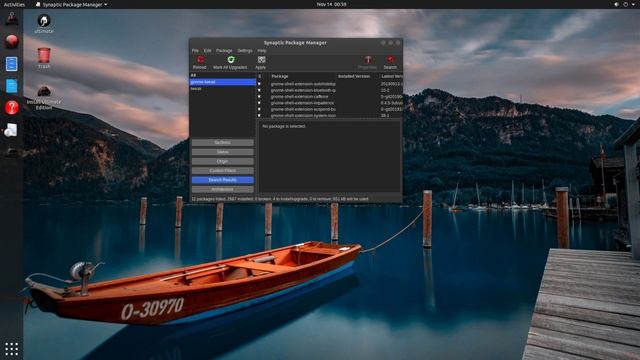640x360 pixels.
Task: Open the top dock icon above the red sphere
Action: click(x=11, y=19)
